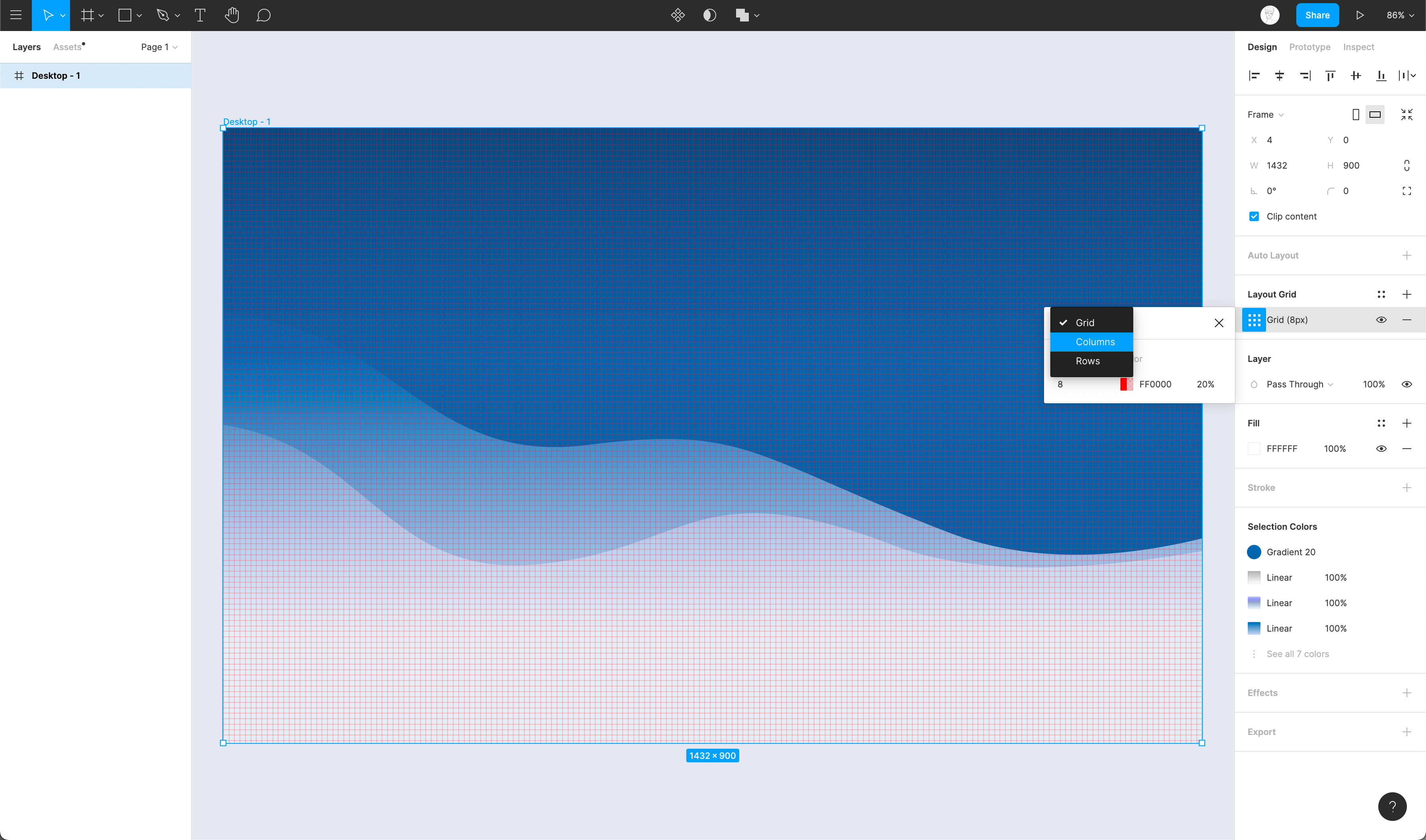Choose Columns from the grid type menu
Image resolution: width=1426 pixels, height=840 pixels.
pyautogui.click(x=1095, y=342)
